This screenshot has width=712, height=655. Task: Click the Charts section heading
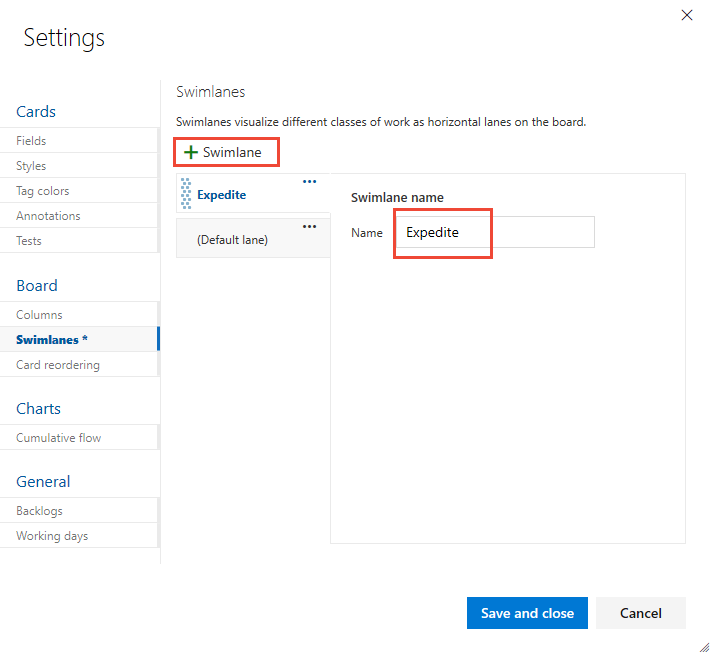pyautogui.click(x=38, y=409)
